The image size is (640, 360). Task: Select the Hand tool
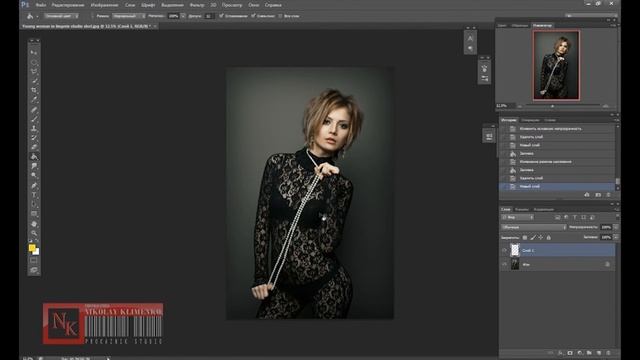pos(34,224)
